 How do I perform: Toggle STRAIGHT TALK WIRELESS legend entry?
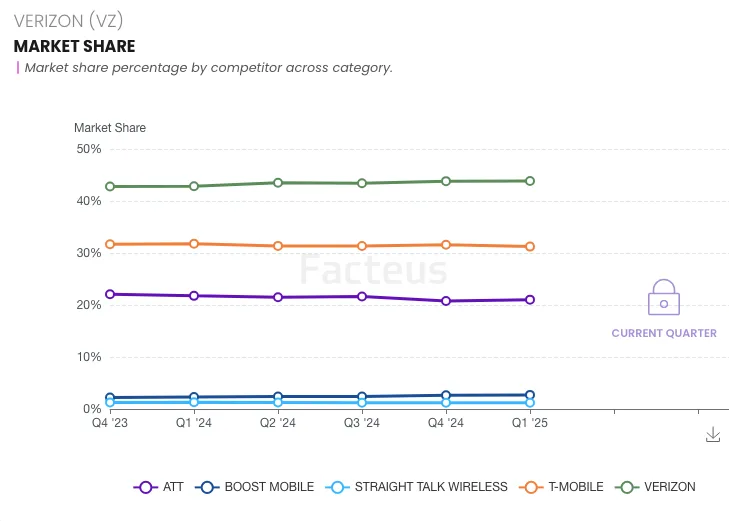(x=418, y=487)
